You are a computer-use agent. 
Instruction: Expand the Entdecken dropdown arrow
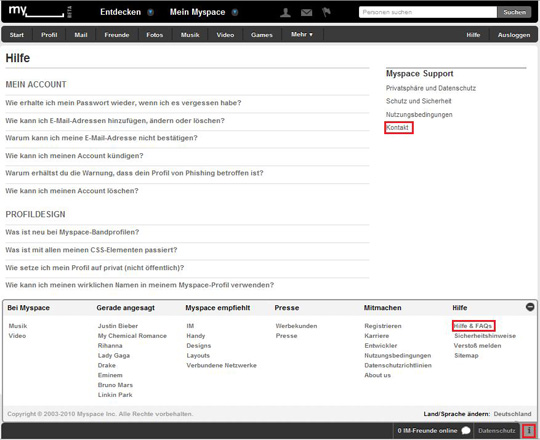[x=150, y=12]
